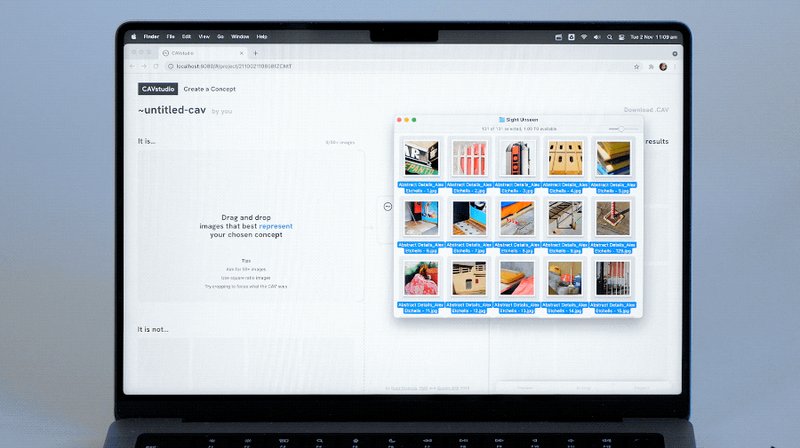Select thumbnail of dark gate with bars
The width and height of the screenshot is (800, 448).
click(613, 279)
